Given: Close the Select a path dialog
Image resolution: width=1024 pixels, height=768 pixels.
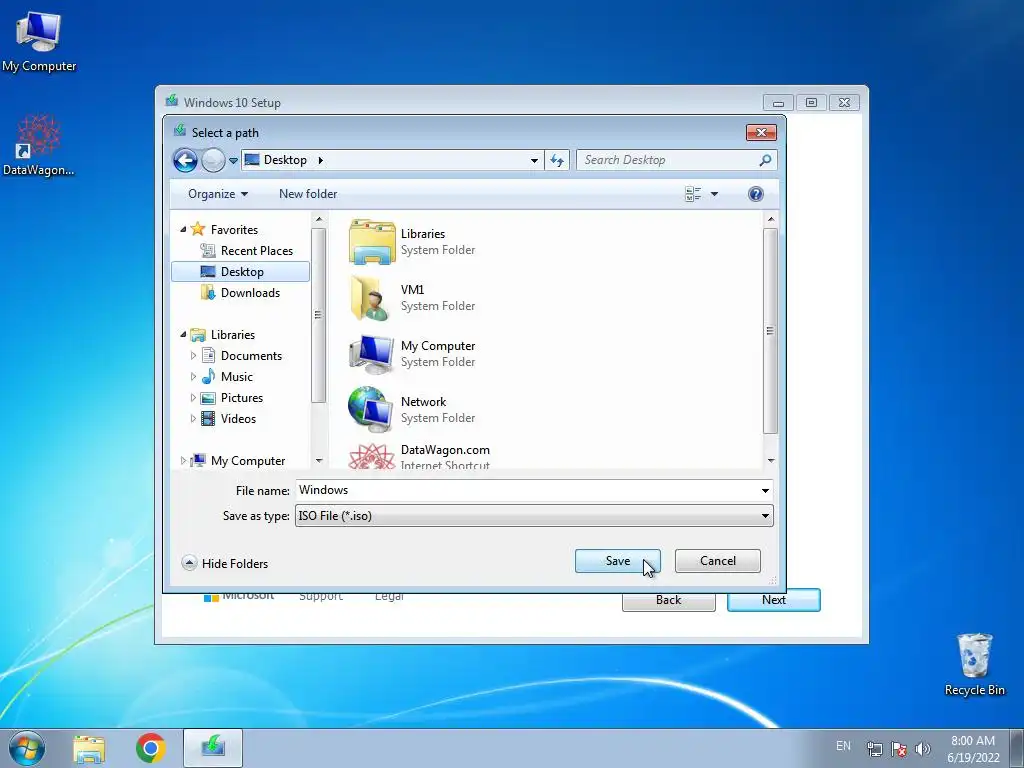Looking at the screenshot, I should tap(761, 133).
